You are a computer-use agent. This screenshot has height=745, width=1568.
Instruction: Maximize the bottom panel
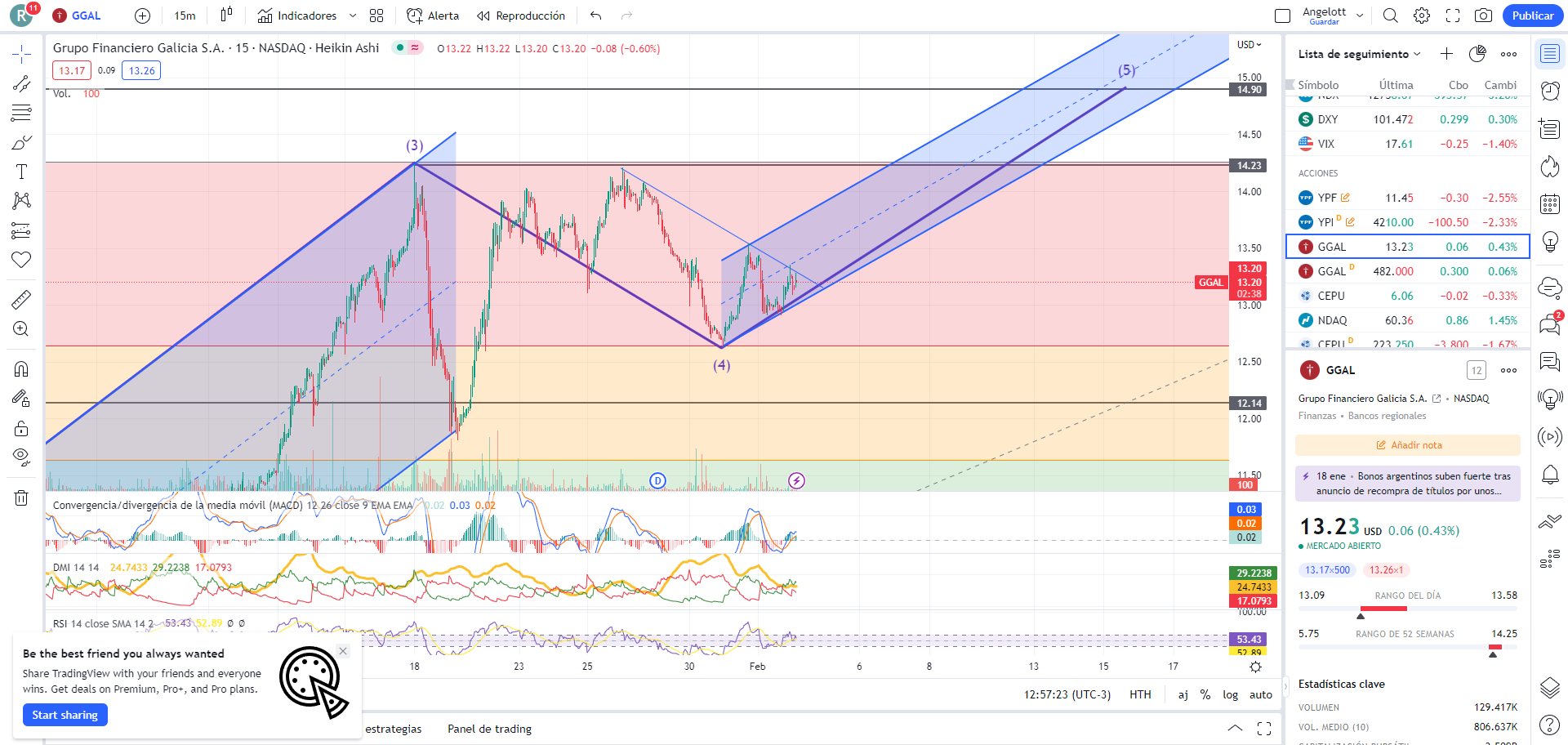[x=1264, y=729]
